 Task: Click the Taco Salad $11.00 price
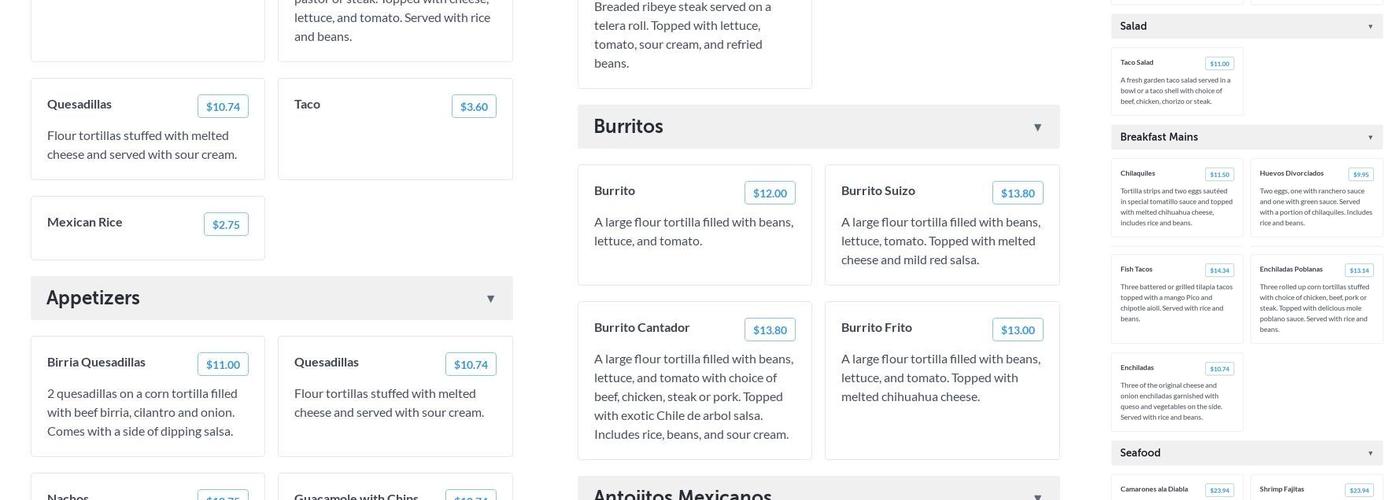(x=1219, y=64)
